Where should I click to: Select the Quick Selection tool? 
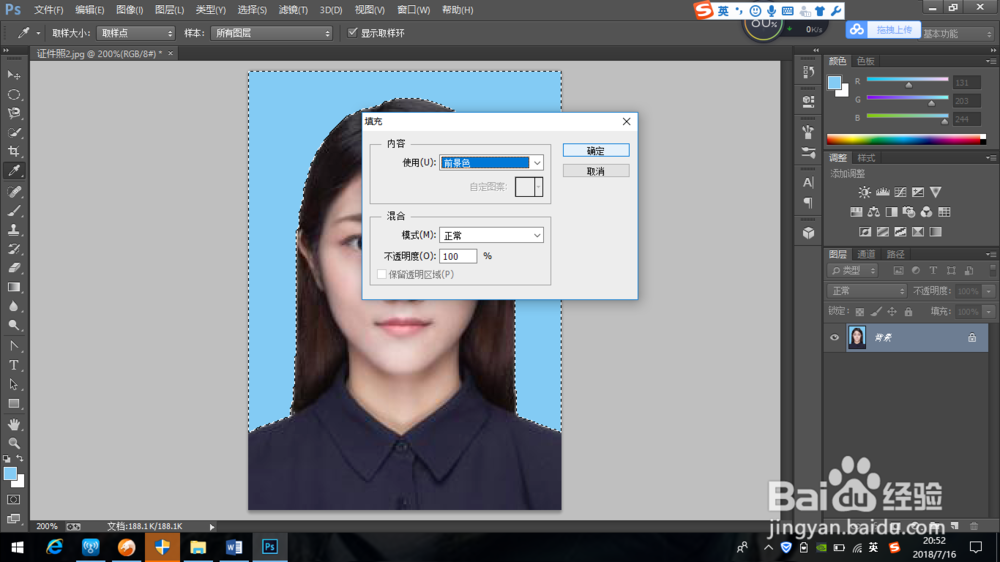(x=13, y=133)
